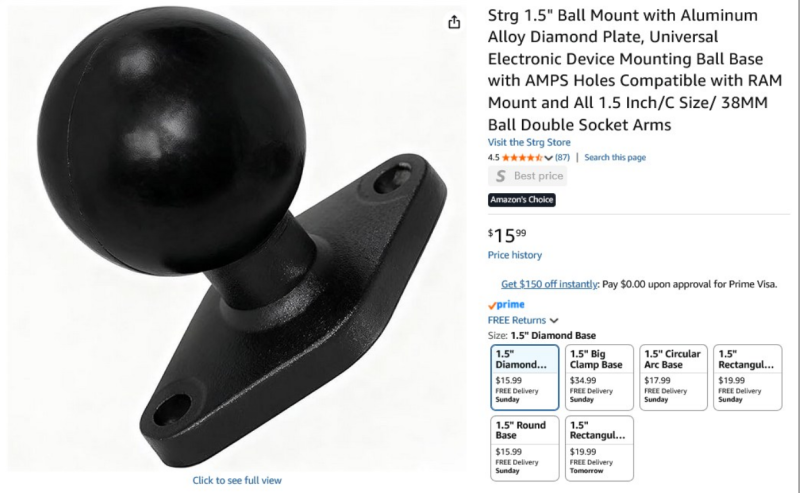Choose the $19.99 Rectangular option with Sunday delivery
800x493 pixels.
point(747,377)
